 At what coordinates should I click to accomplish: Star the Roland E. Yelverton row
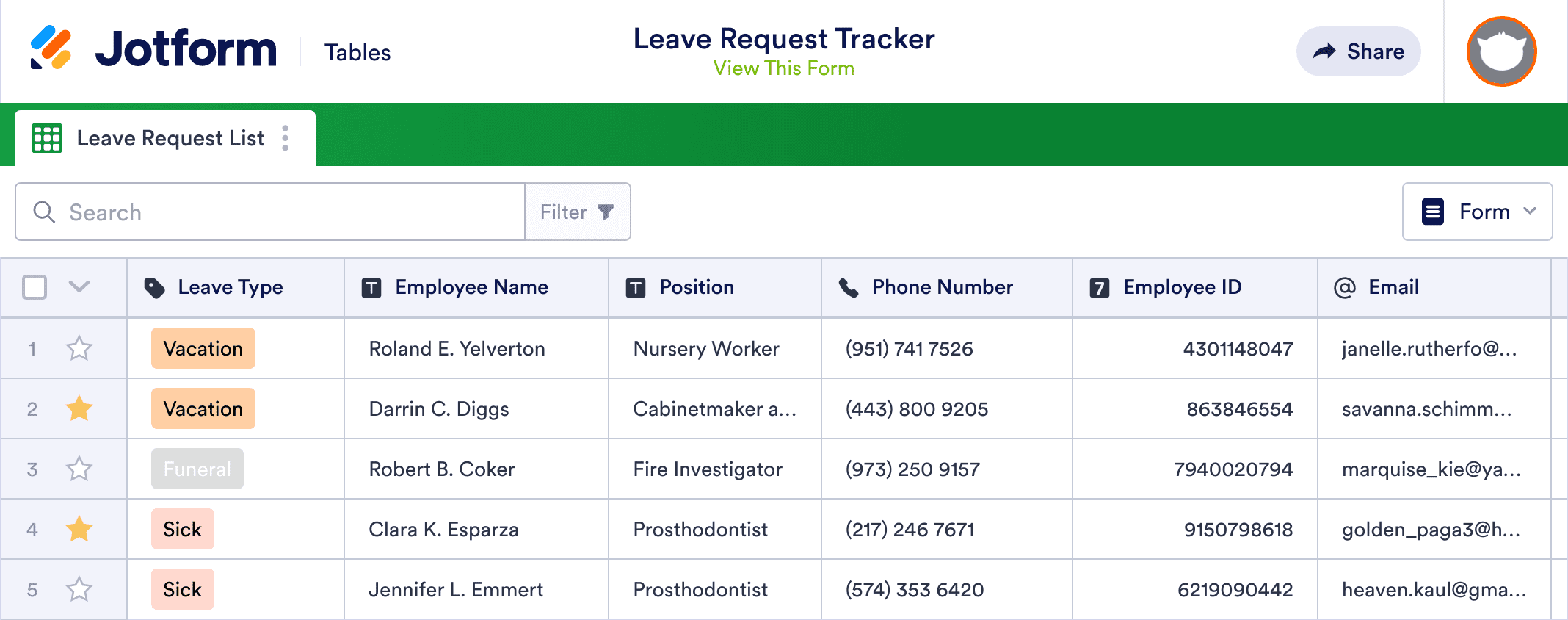(x=79, y=348)
